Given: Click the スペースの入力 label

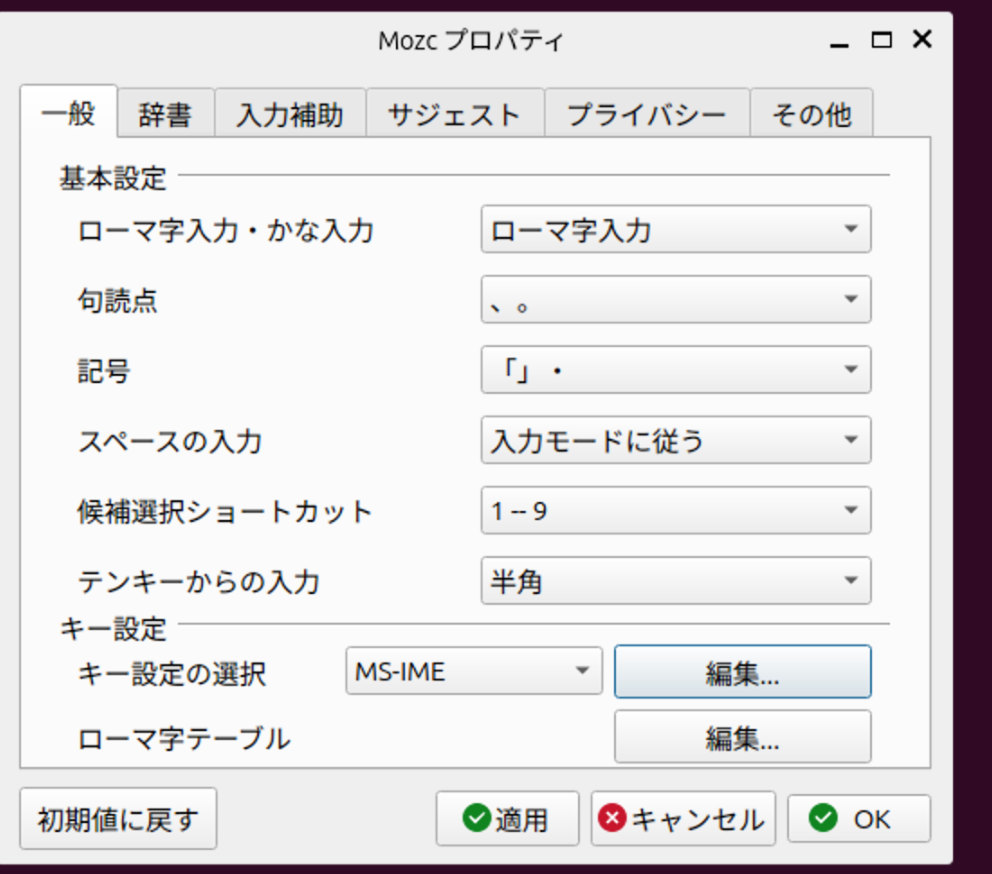Looking at the screenshot, I should tap(170, 441).
